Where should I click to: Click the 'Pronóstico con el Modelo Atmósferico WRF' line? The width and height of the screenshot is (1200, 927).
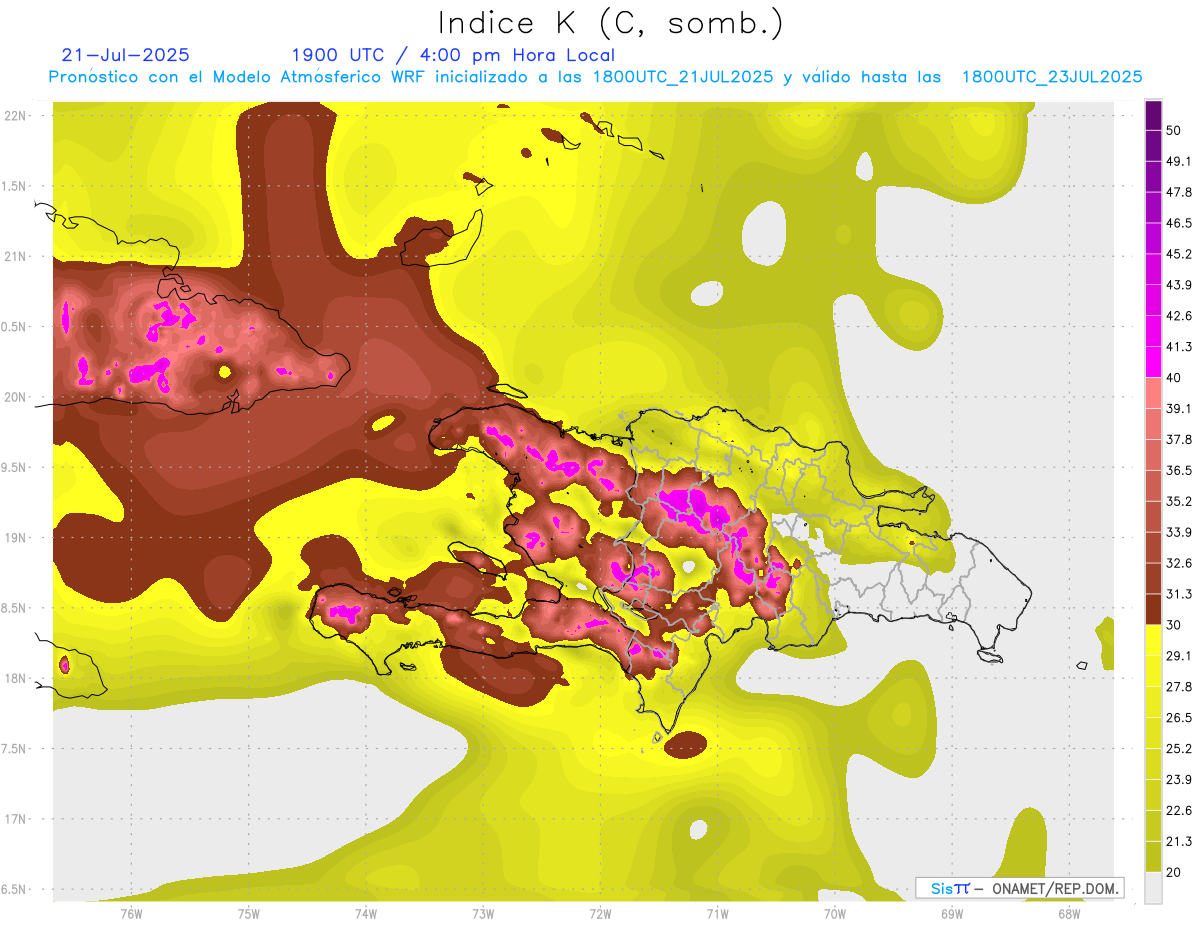coord(595,77)
